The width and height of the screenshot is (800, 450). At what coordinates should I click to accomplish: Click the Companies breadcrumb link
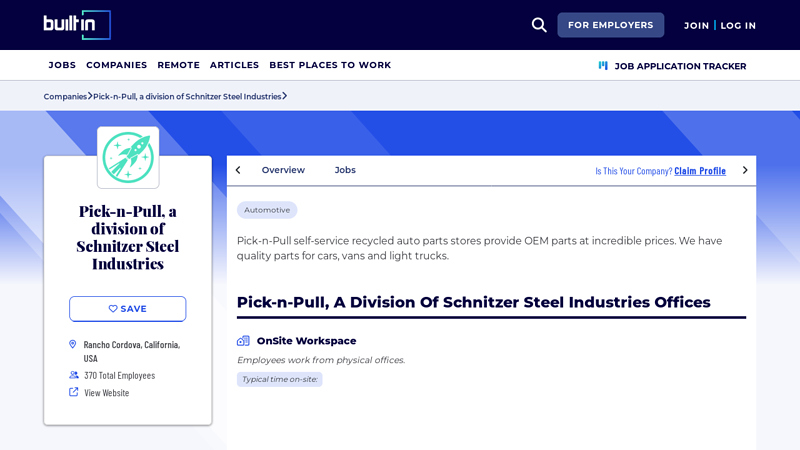tap(65, 97)
